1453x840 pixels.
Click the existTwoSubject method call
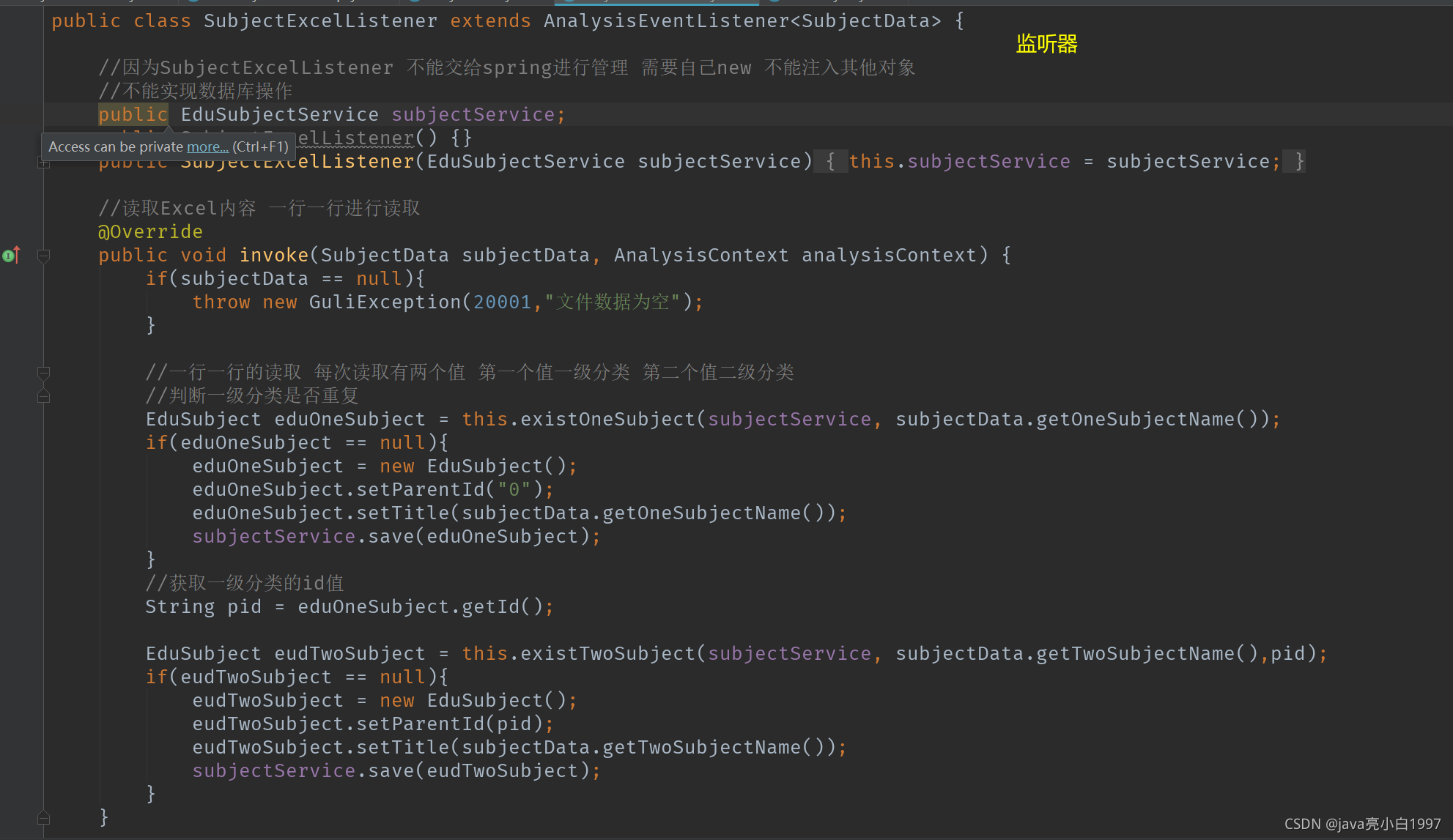click(607, 653)
